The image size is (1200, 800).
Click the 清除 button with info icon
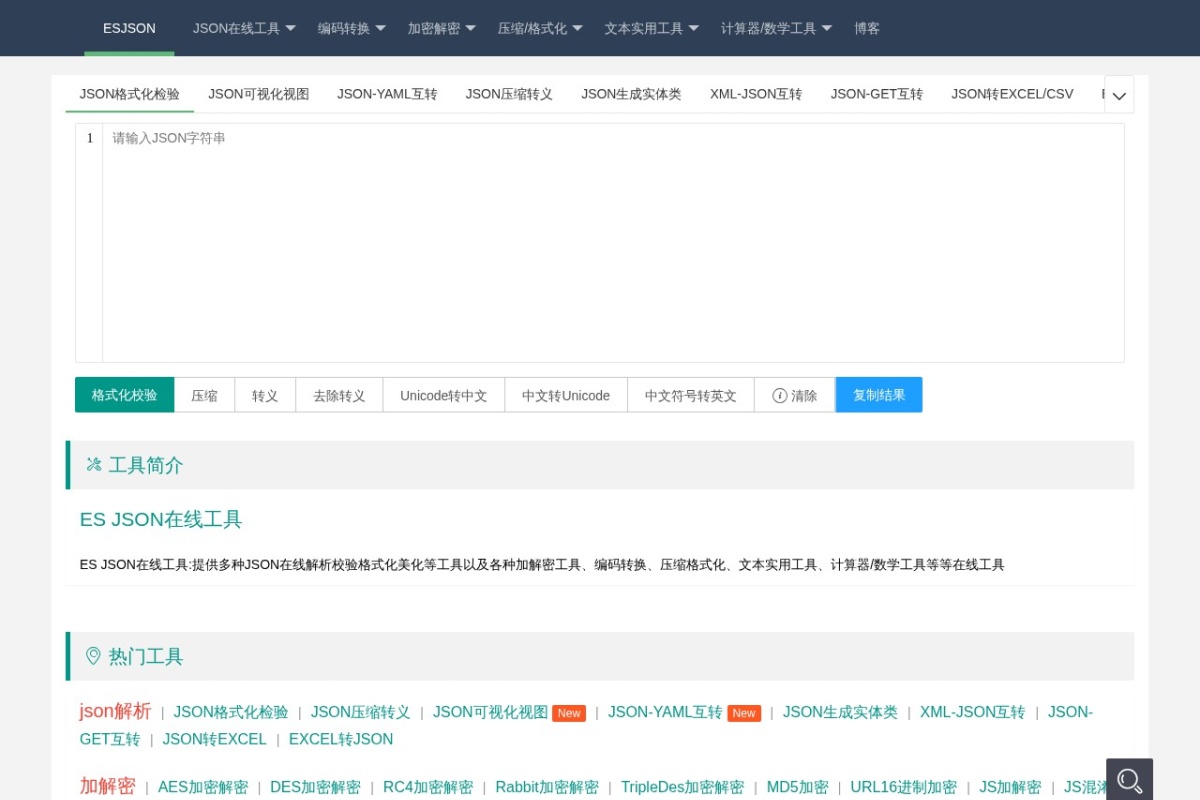coord(795,395)
